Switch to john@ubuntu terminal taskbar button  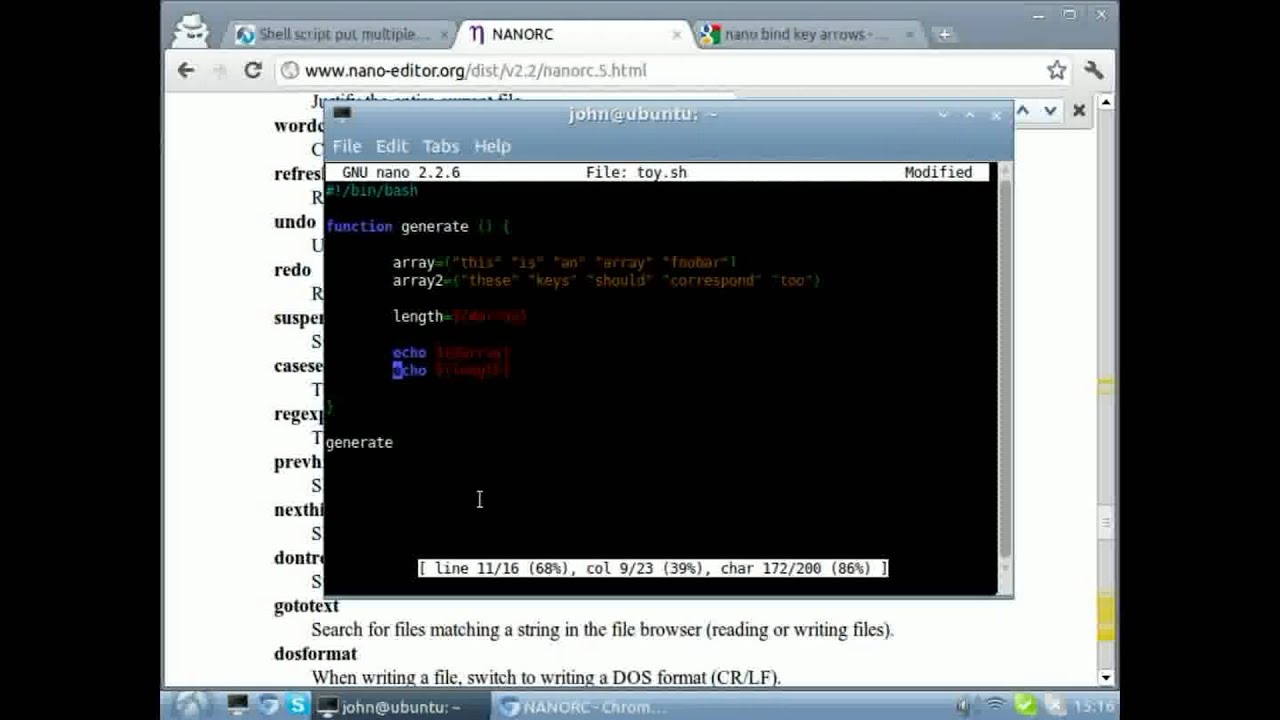[400, 707]
